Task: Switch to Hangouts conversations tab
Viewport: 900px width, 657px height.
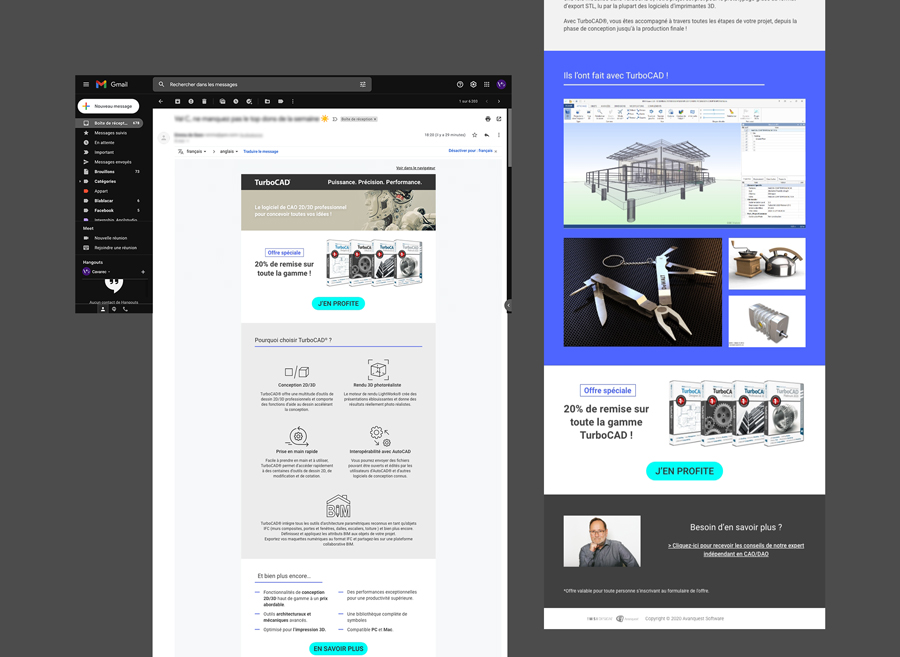Action: pyautogui.click(x=114, y=309)
